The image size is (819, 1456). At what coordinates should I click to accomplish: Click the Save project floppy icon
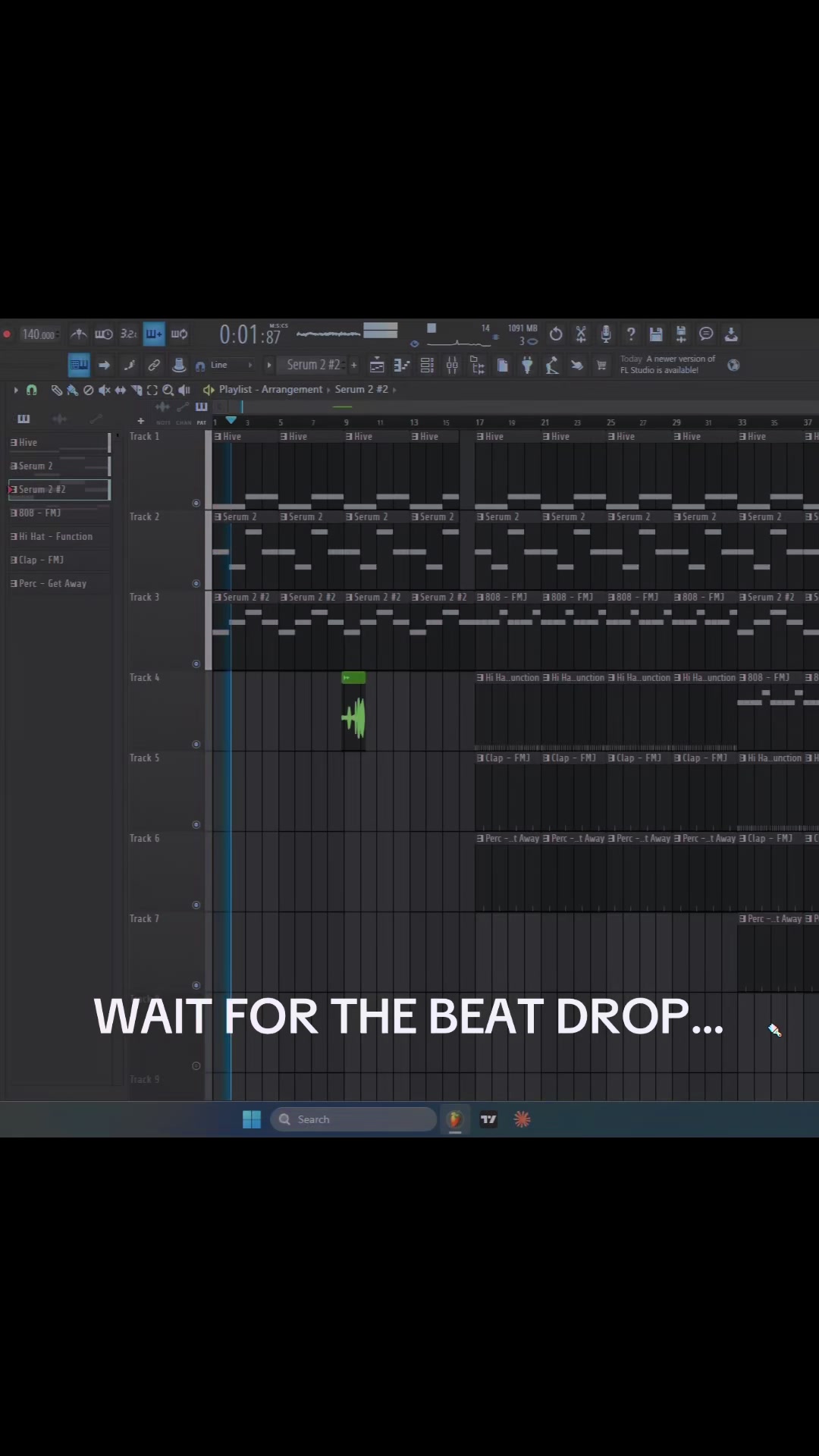(656, 334)
